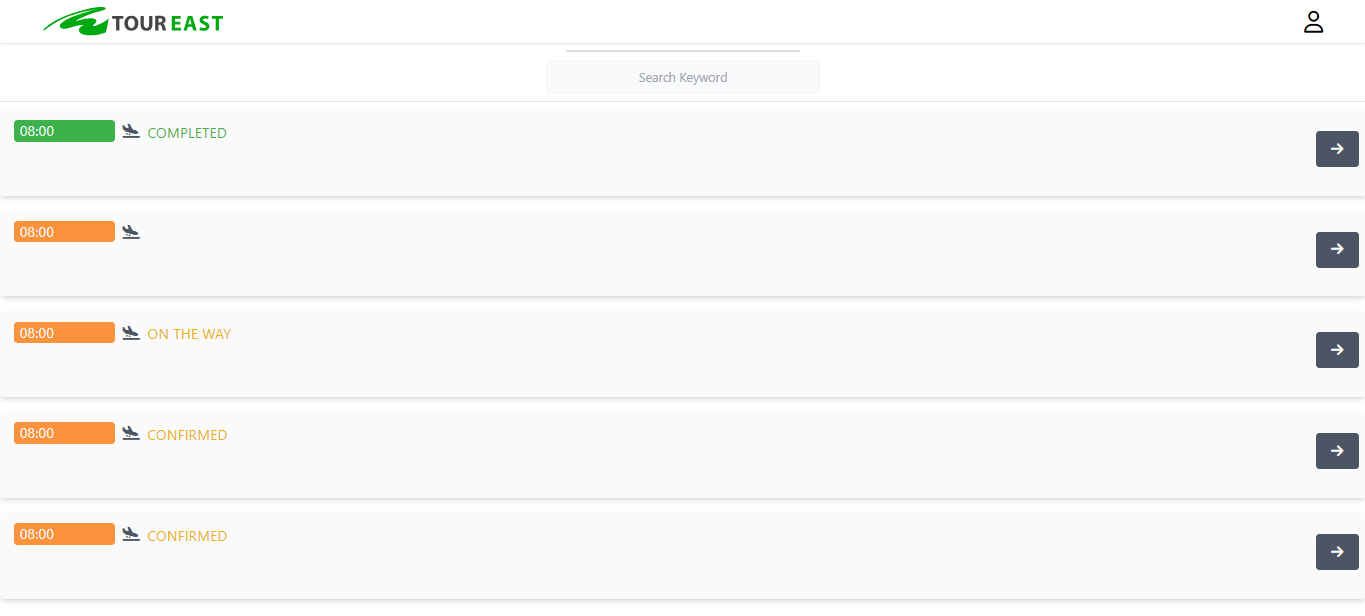The height and width of the screenshot is (616, 1365).
Task: Focus the Search Keyword field
Action: pyautogui.click(x=682, y=77)
